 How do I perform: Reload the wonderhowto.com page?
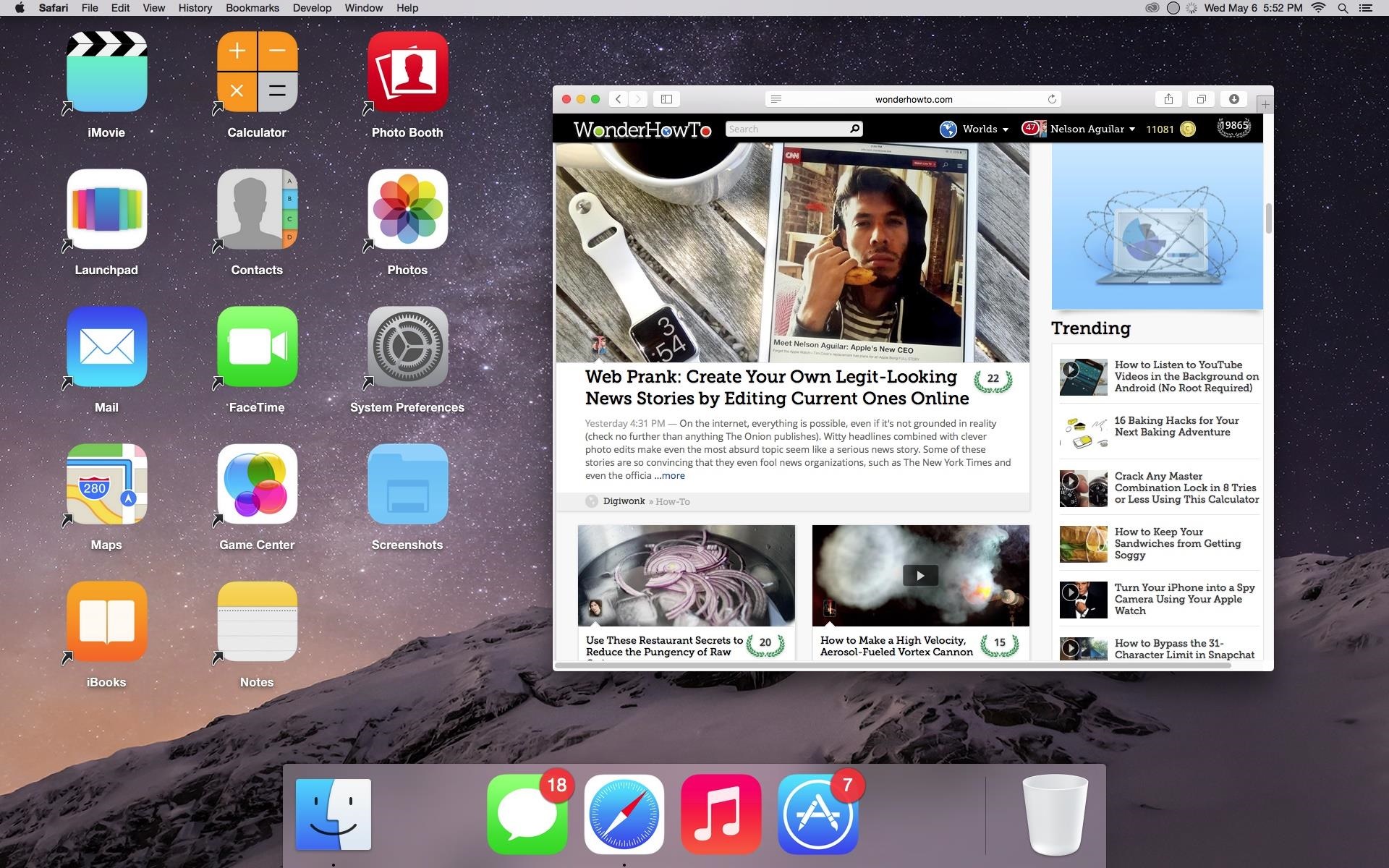pos(1052,99)
